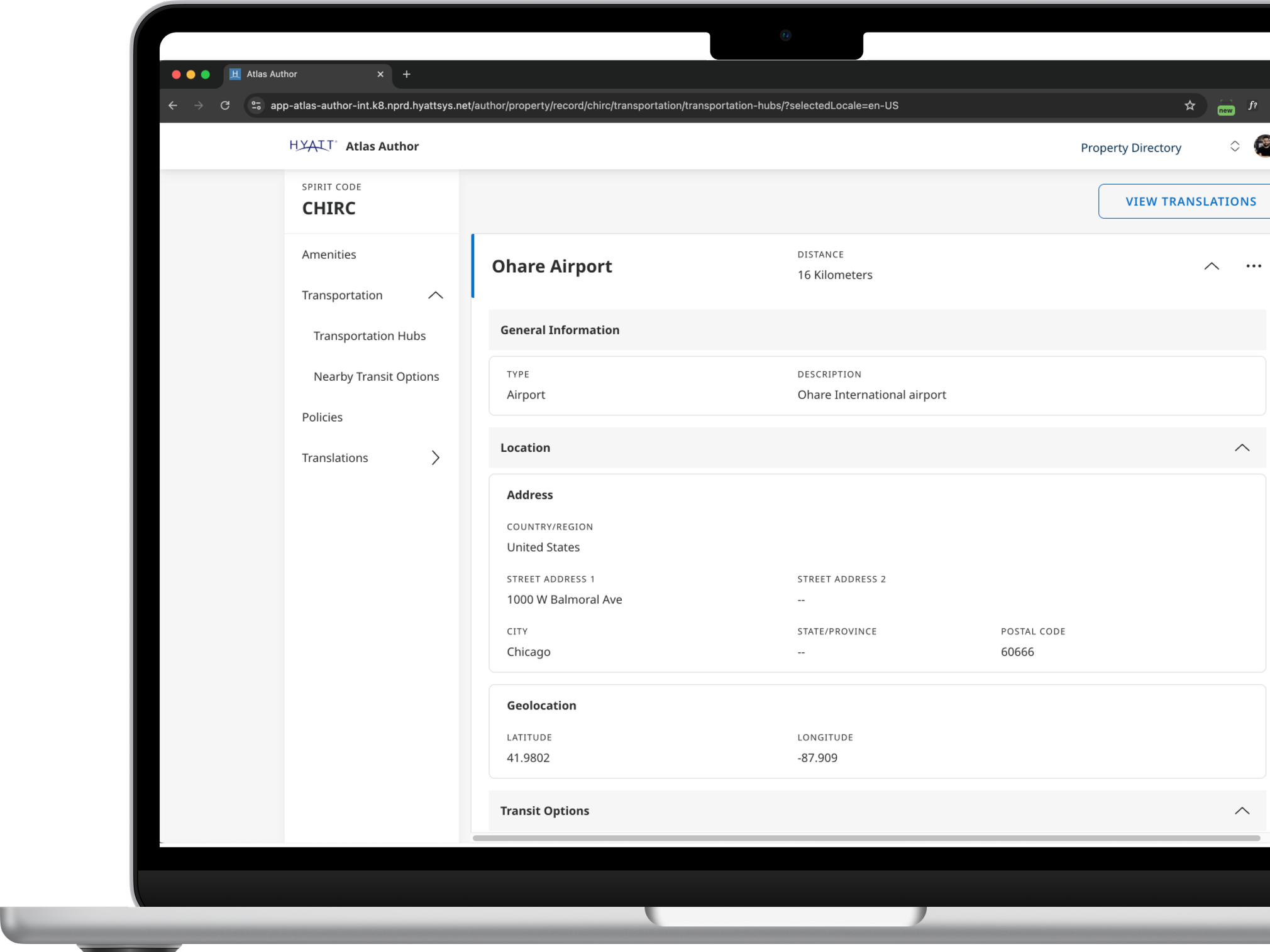Collapse the Transportation sidebar menu
1270x952 pixels.
click(x=435, y=295)
